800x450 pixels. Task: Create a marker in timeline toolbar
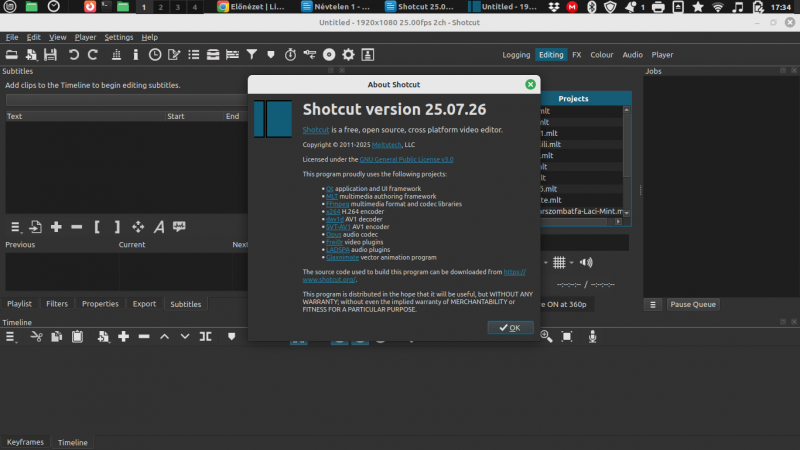(x=231, y=337)
